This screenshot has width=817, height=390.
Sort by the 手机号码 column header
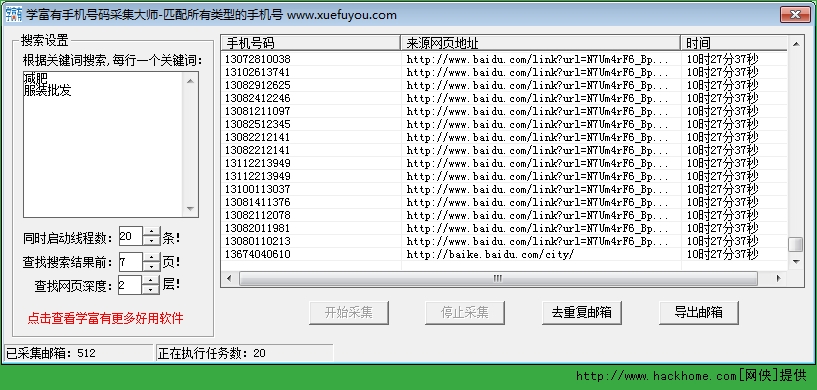(x=311, y=43)
